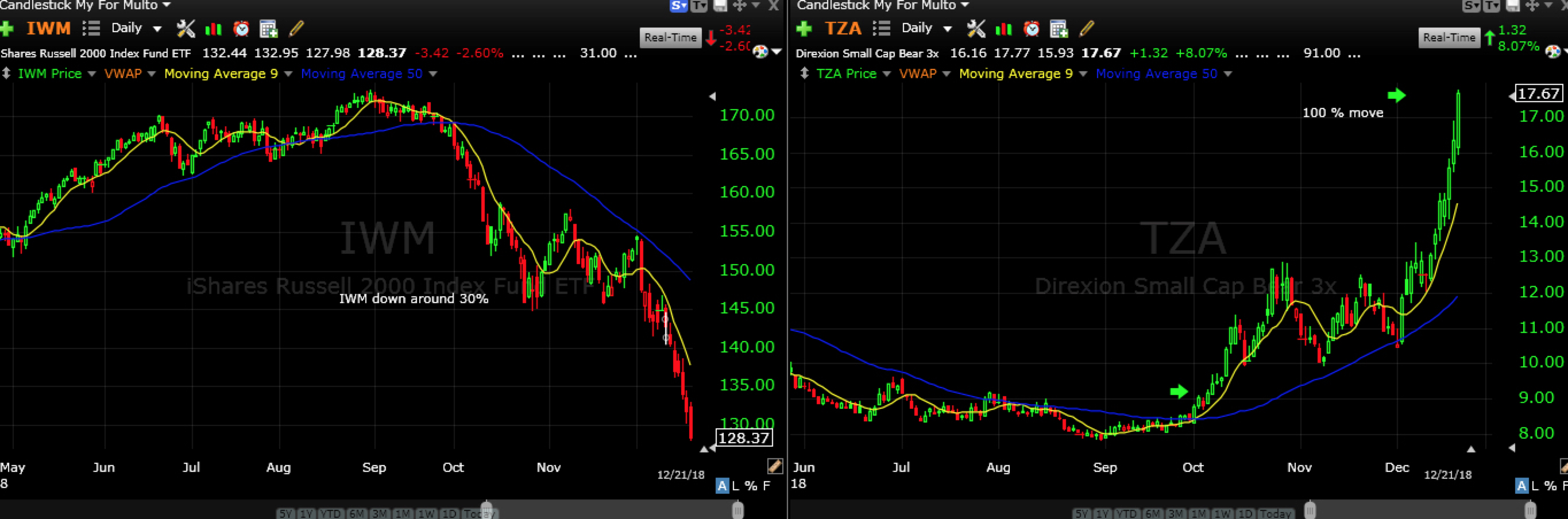Open chart settings wrench in IWM chart
The height and width of the screenshot is (519, 1568).
pos(186,29)
